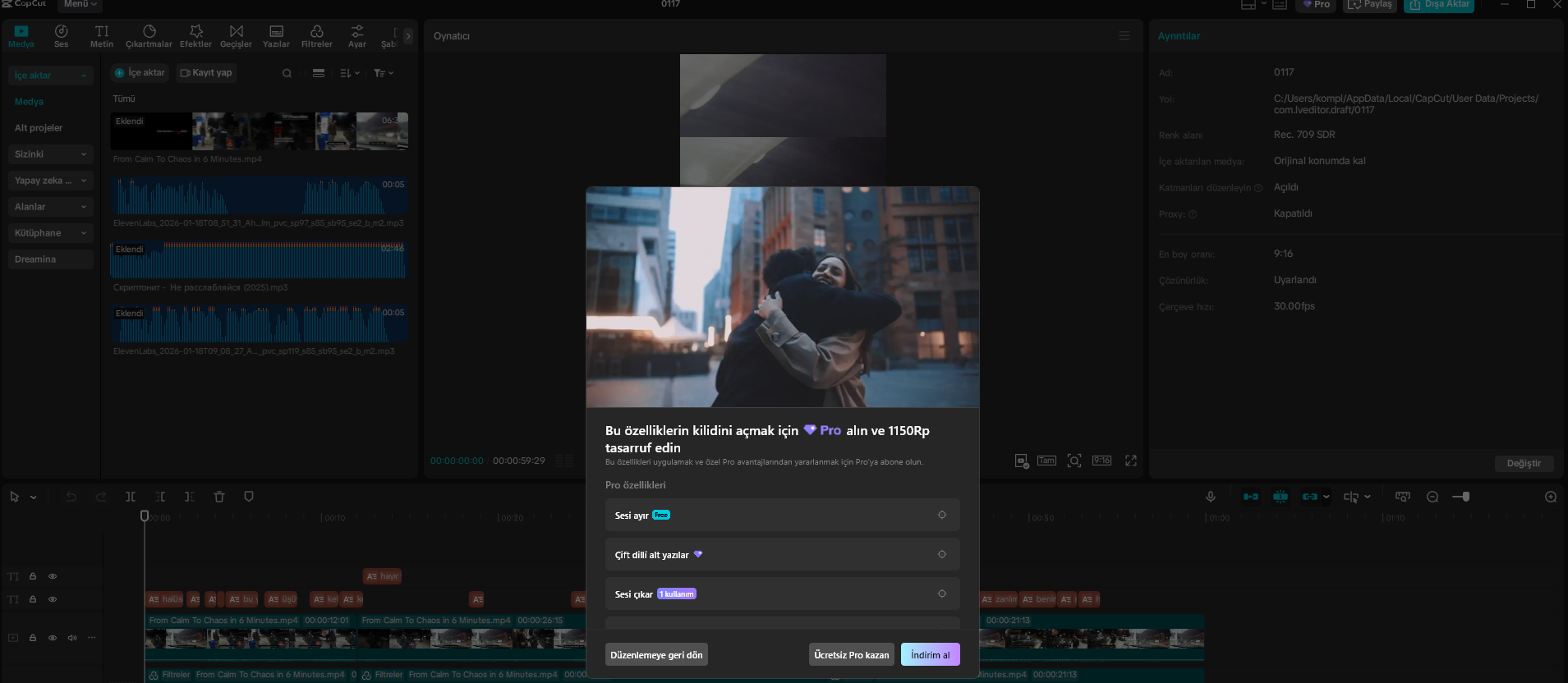This screenshot has width=1568, height=683.
Task: Open the Yazılar captions tab
Action: (276, 36)
